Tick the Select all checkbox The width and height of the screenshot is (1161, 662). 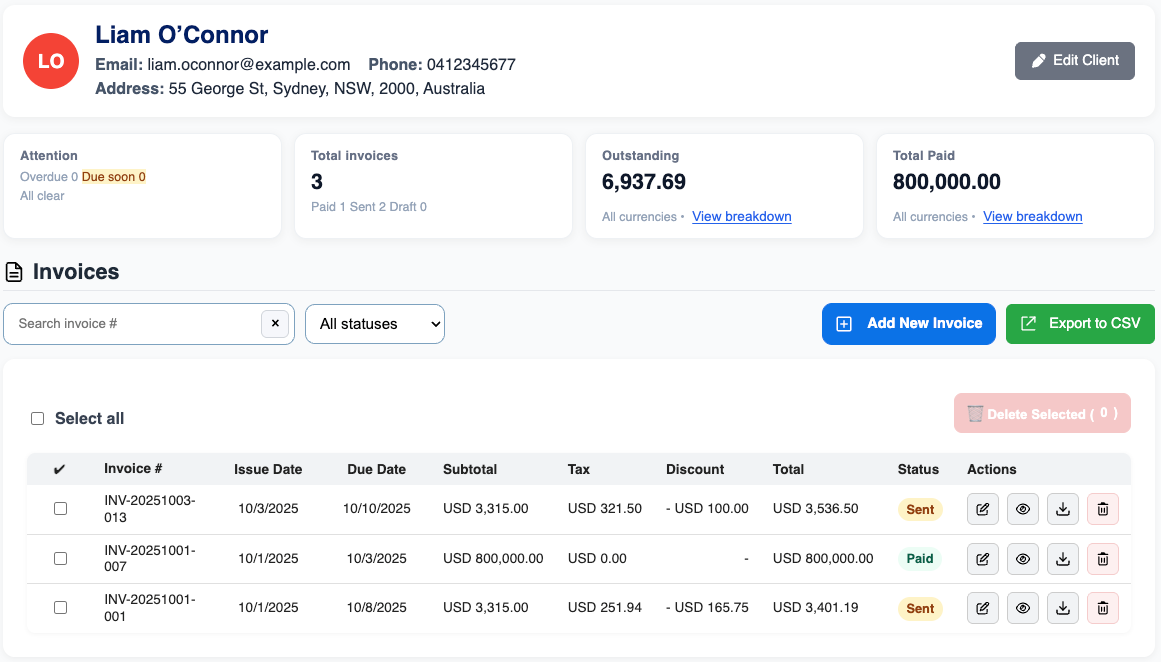(38, 419)
